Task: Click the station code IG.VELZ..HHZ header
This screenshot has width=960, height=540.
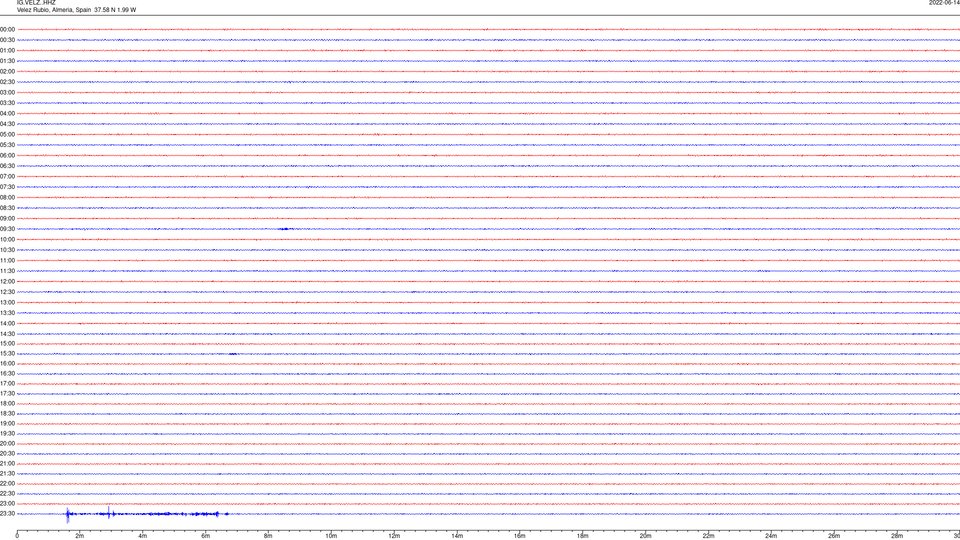Action: [36, 3]
